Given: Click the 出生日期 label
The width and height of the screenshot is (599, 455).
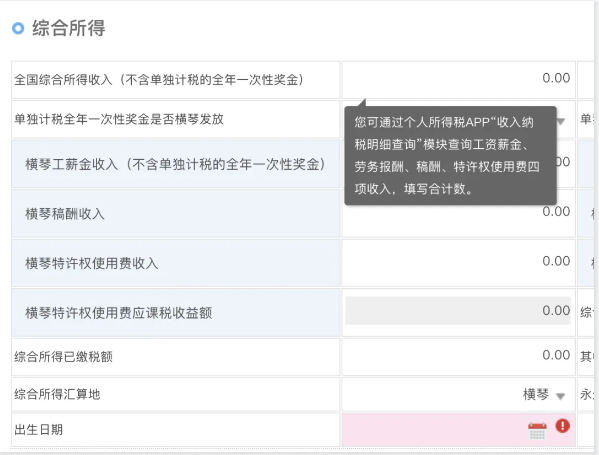Looking at the screenshot, I should point(39,430).
